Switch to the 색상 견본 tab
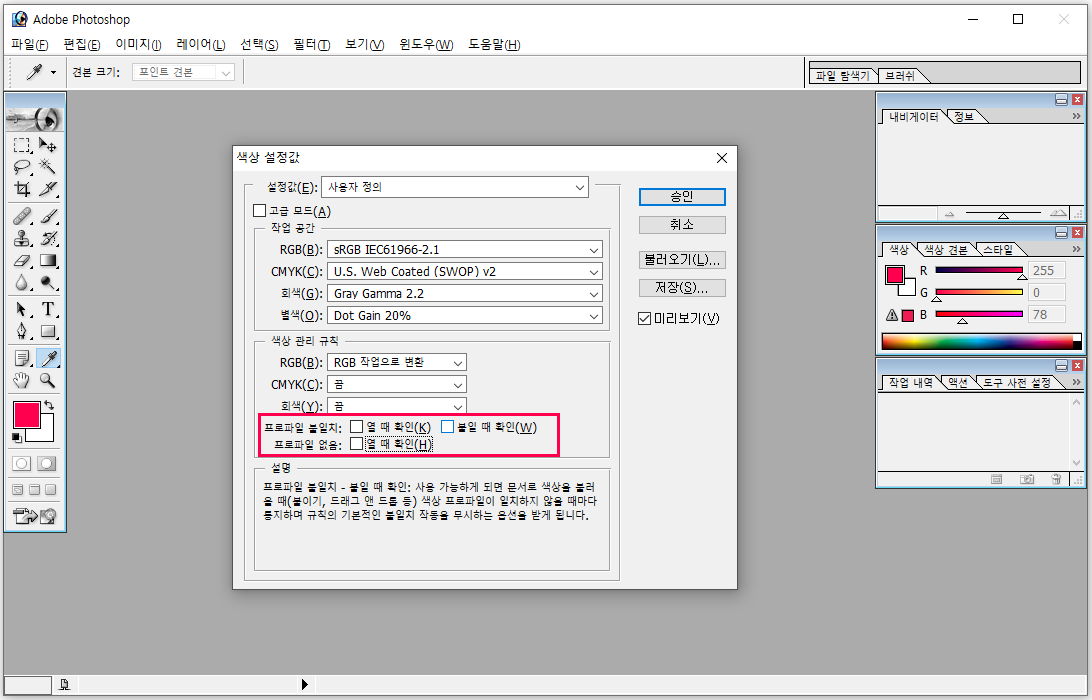This screenshot has width=1092, height=700. [x=945, y=249]
